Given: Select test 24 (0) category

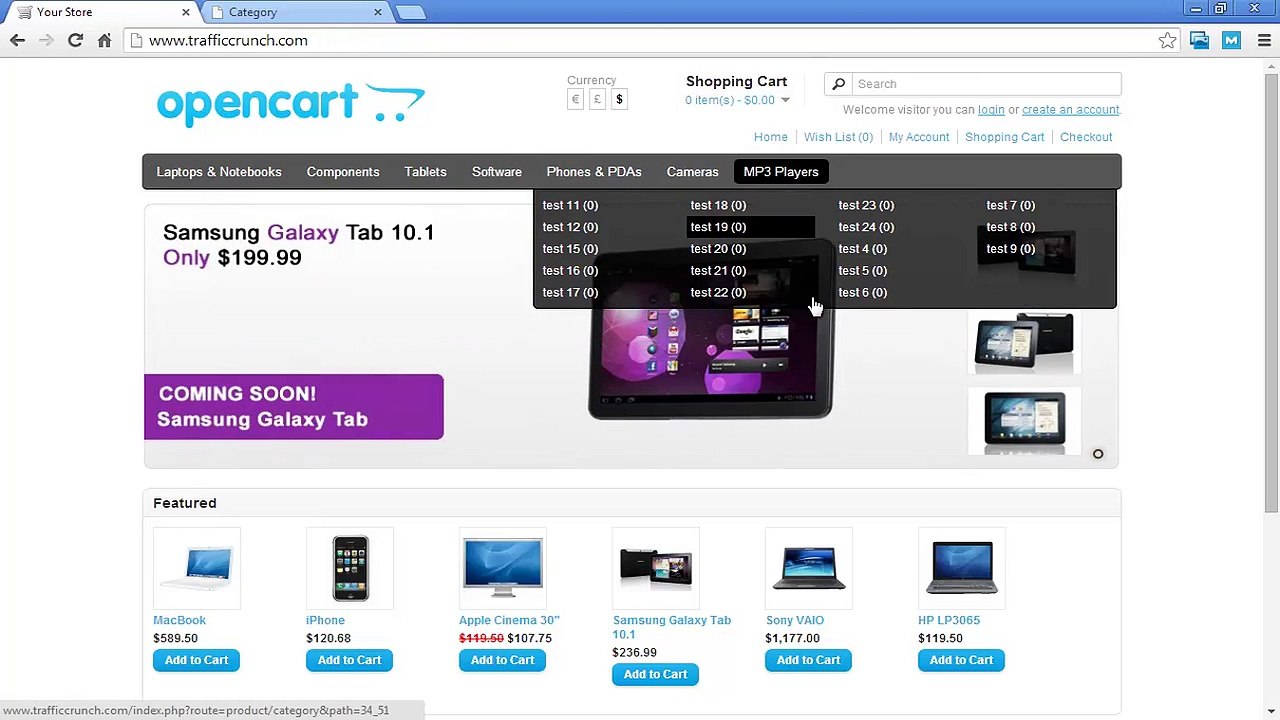Looking at the screenshot, I should pos(866,227).
